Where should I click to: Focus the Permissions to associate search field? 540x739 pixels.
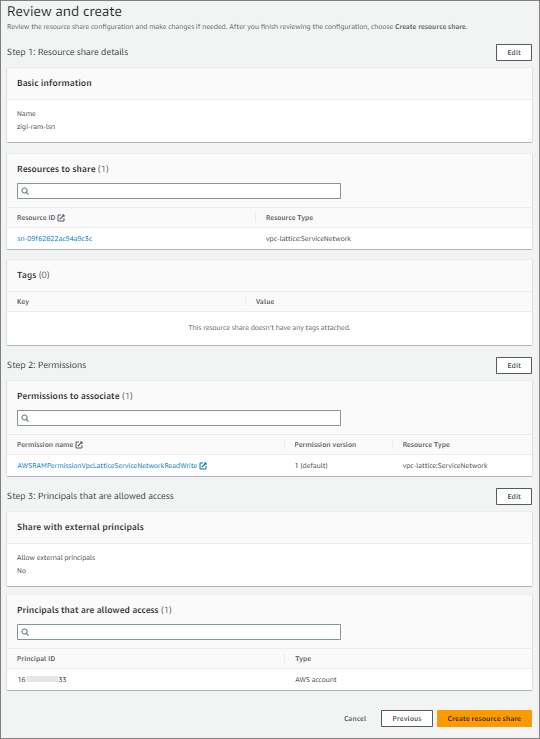pos(179,418)
